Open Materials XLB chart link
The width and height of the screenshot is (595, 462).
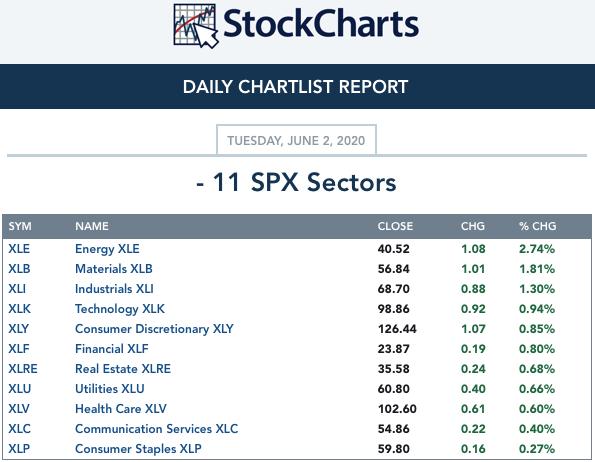[x=114, y=269]
